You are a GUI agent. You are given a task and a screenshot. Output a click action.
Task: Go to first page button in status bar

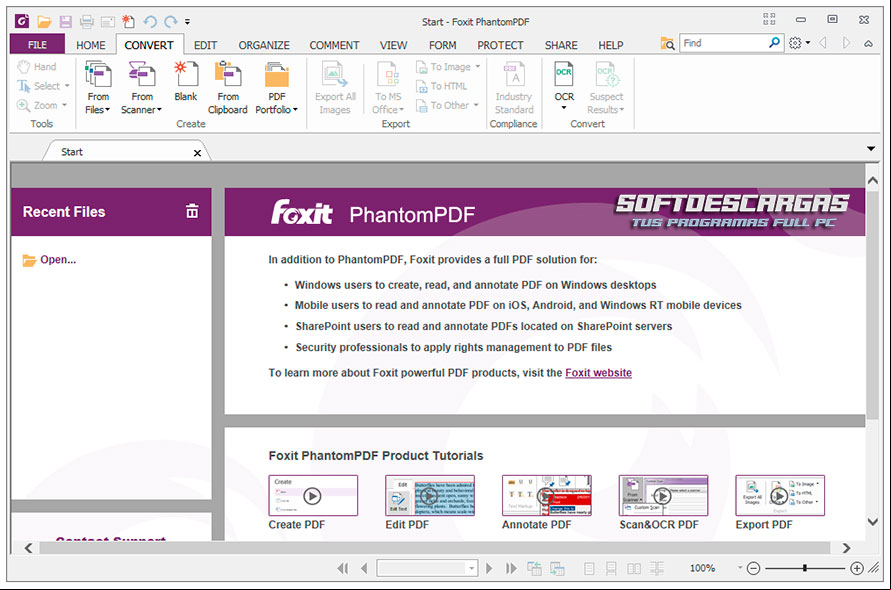[x=343, y=568]
